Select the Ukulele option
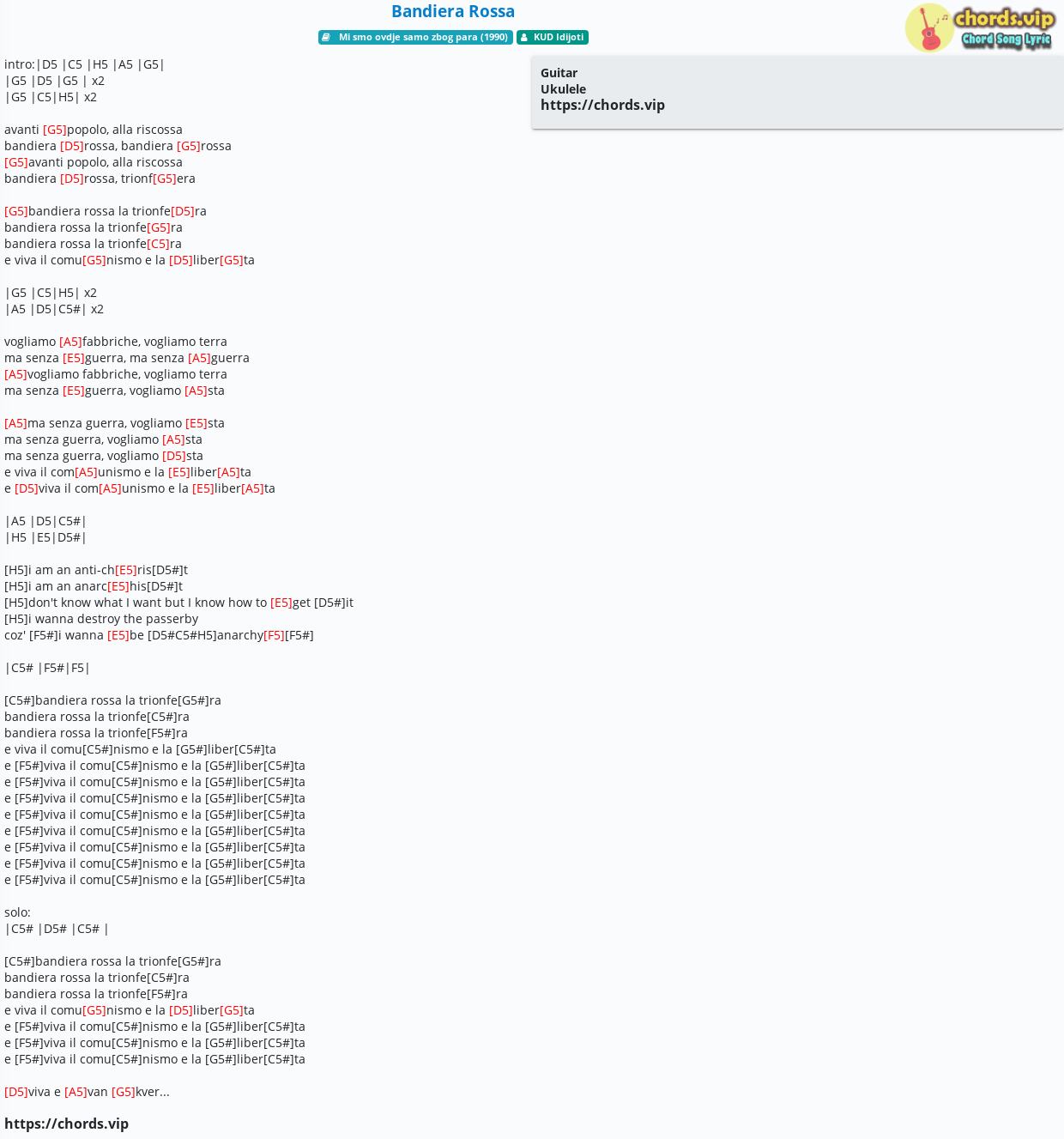The height and width of the screenshot is (1139, 1064). [563, 89]
